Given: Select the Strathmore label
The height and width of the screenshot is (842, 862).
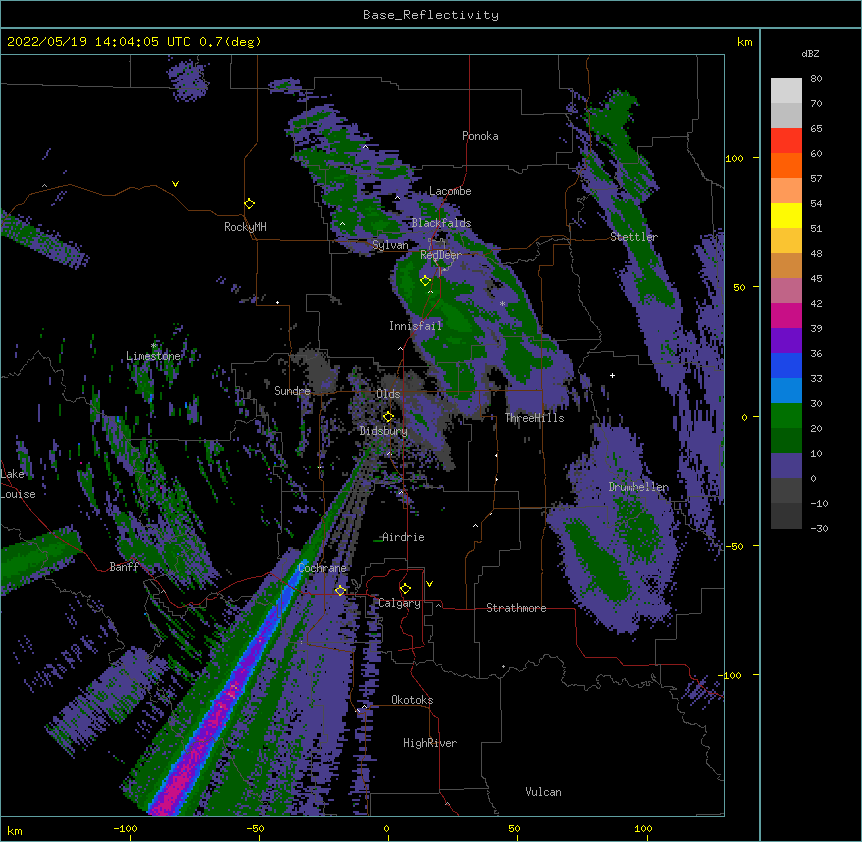Looking at the screenshot, I should click(x=516, y=608).
